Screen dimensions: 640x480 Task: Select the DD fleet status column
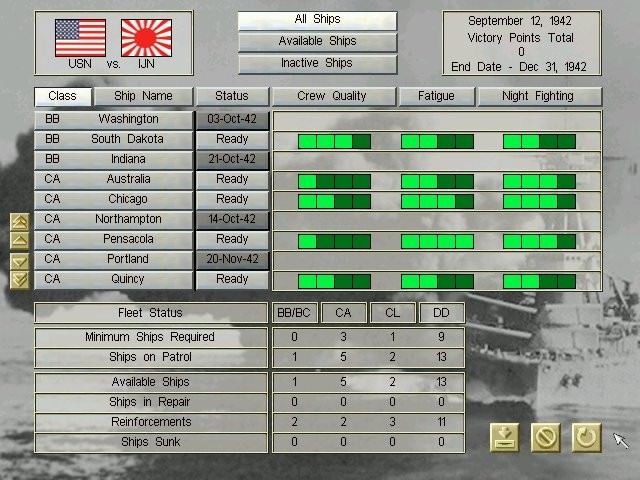coord(441,313)
